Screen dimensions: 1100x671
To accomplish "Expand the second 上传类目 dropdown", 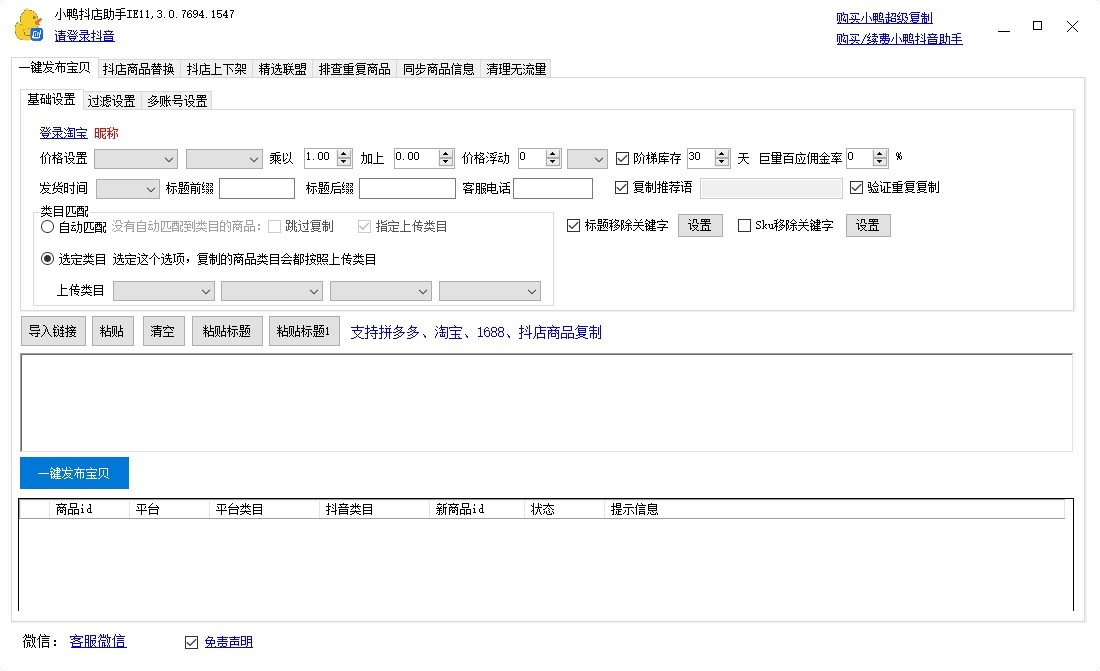I will pos(271,291).
